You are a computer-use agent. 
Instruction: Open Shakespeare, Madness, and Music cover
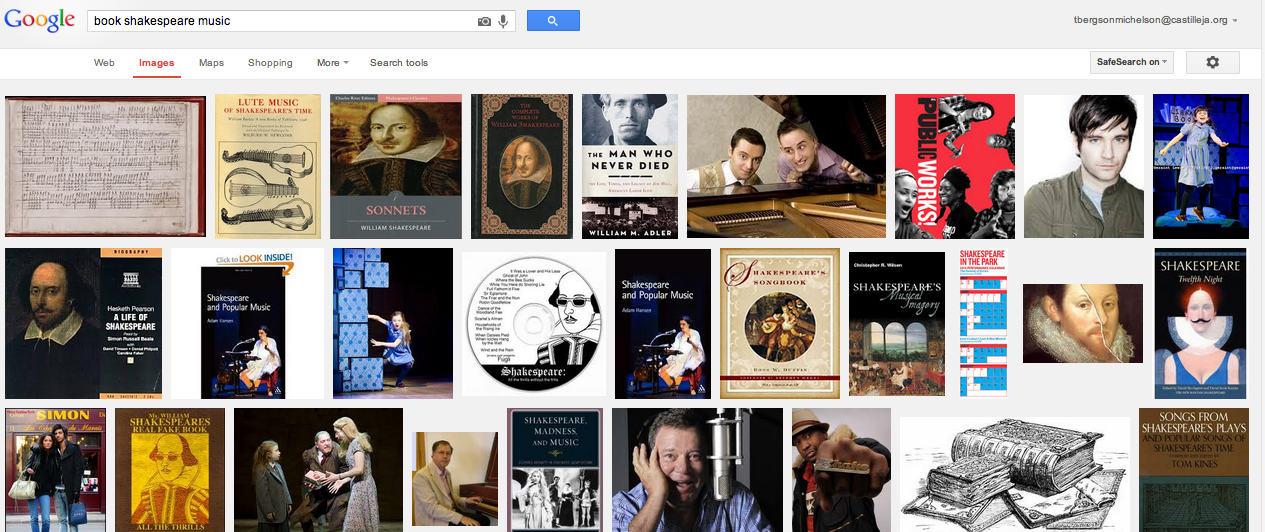(x=555, y=470)
